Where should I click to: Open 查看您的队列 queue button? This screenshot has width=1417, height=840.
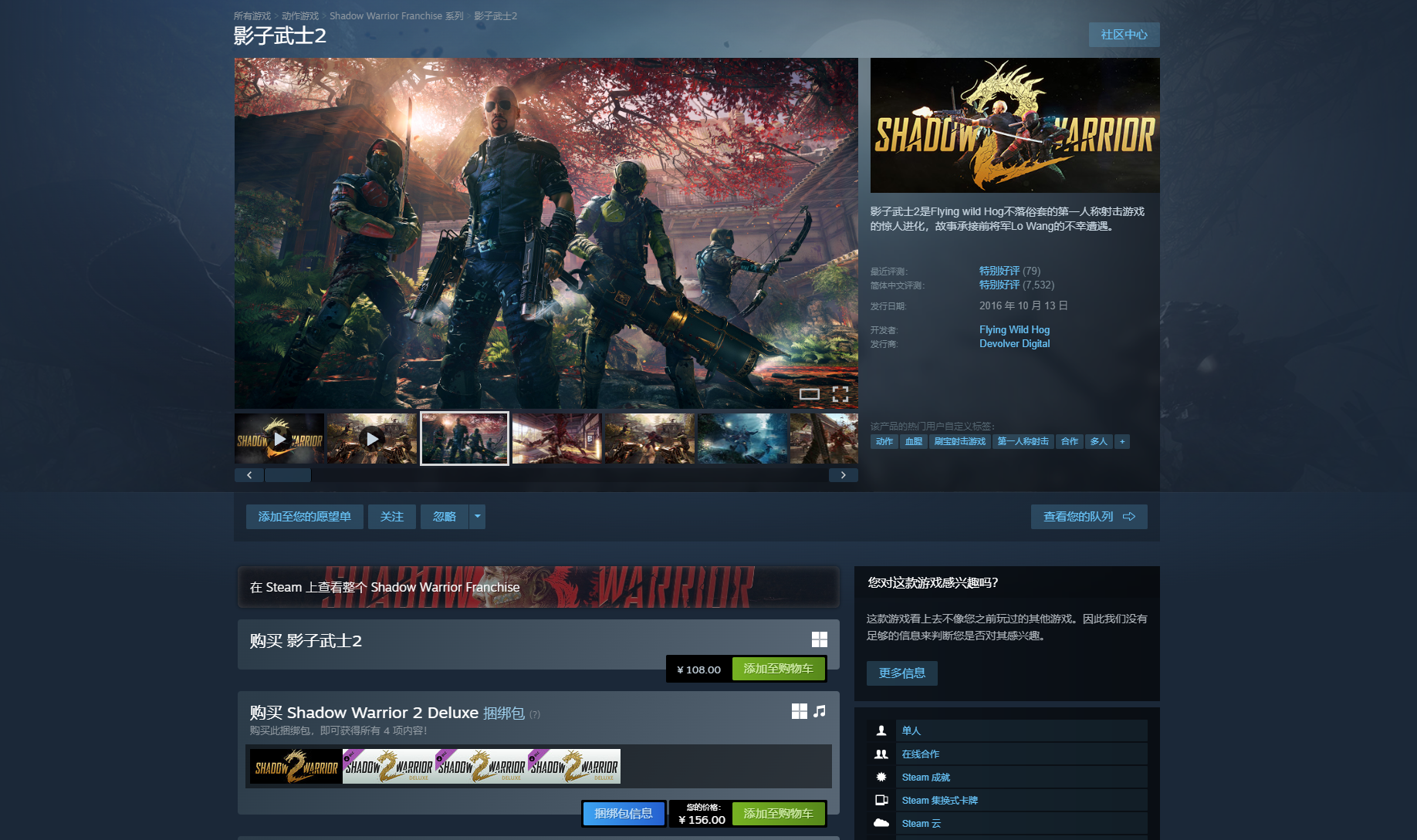[1089, 517]
